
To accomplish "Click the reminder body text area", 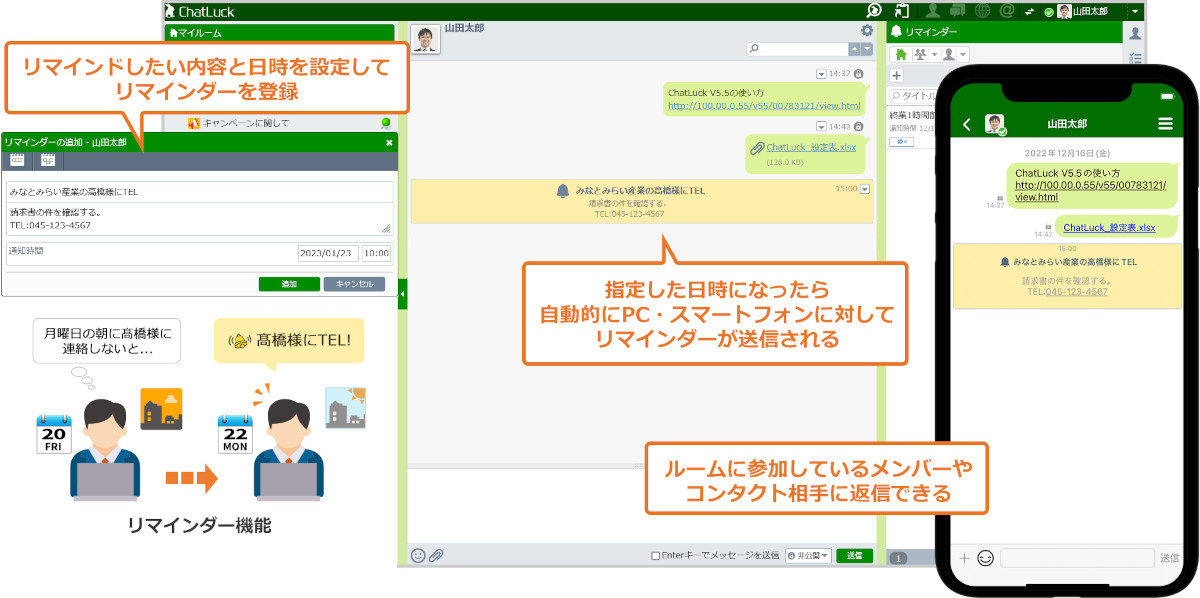I will pos(199,218).
